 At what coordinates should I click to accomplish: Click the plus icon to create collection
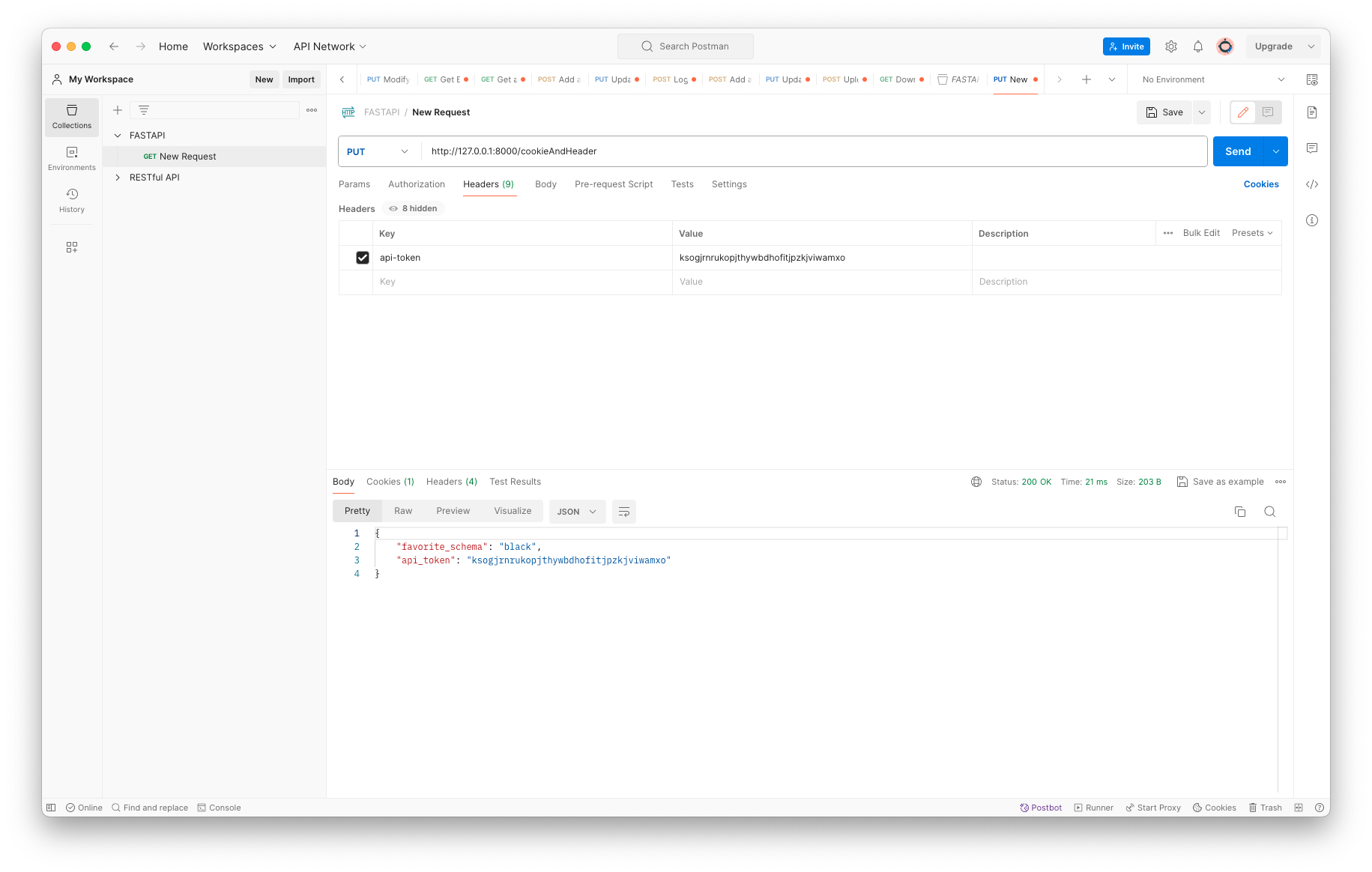[x=118, y=110]
